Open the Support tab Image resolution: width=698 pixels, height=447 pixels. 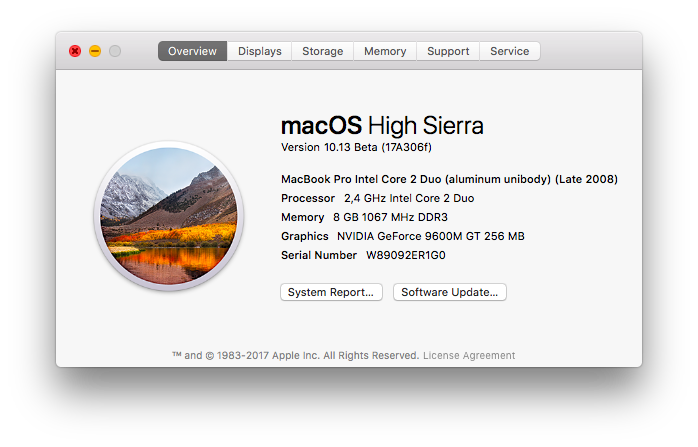[448, 51]
